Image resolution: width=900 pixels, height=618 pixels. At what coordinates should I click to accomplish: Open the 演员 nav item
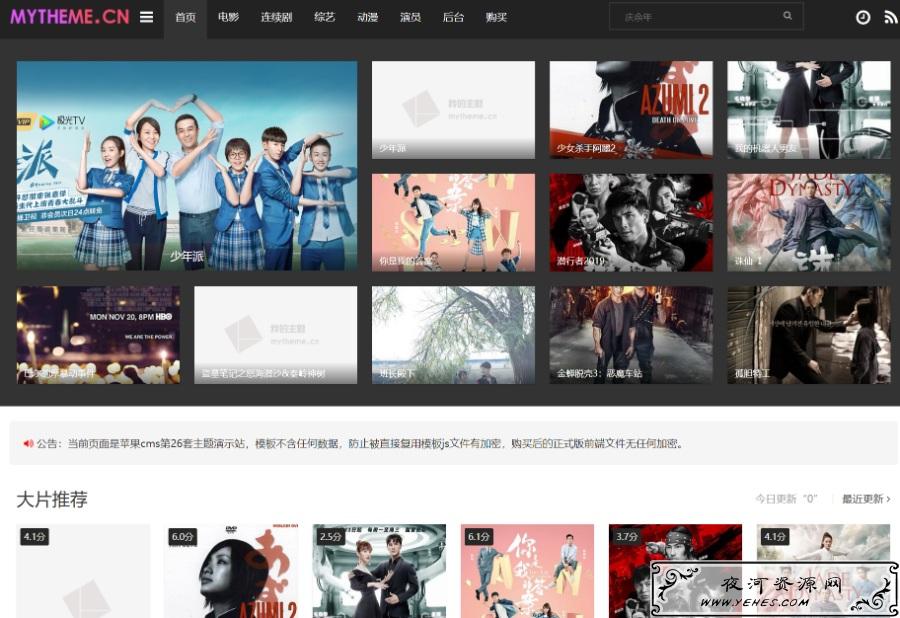point(410,17)
